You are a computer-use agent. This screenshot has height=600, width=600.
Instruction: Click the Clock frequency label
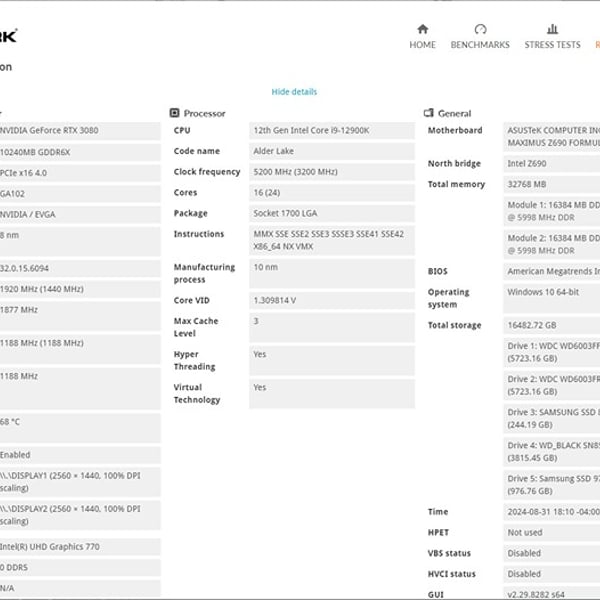coord(207,172)
